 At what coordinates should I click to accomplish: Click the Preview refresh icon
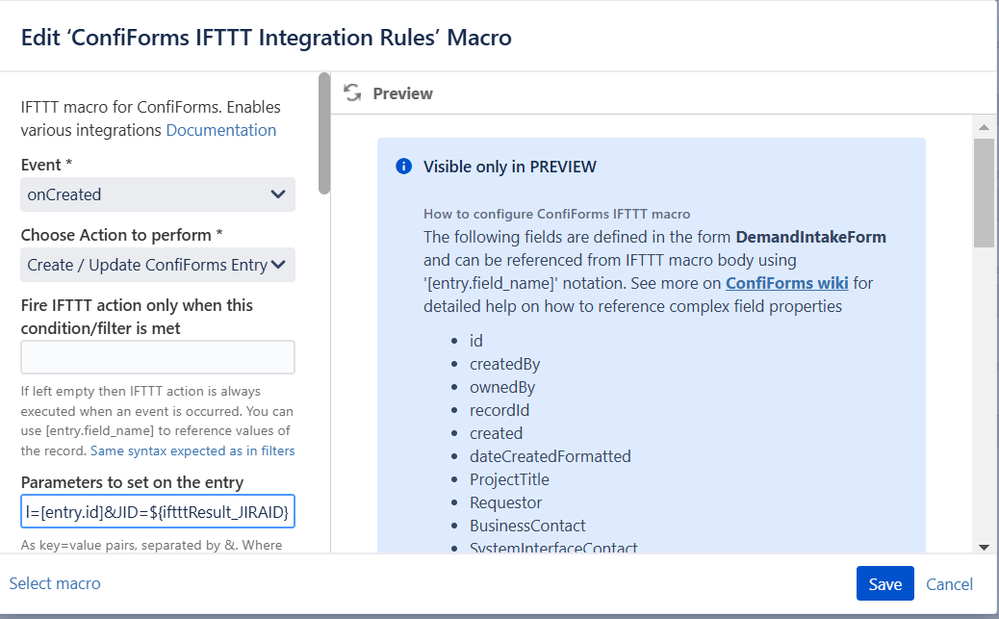click(352, 93)
